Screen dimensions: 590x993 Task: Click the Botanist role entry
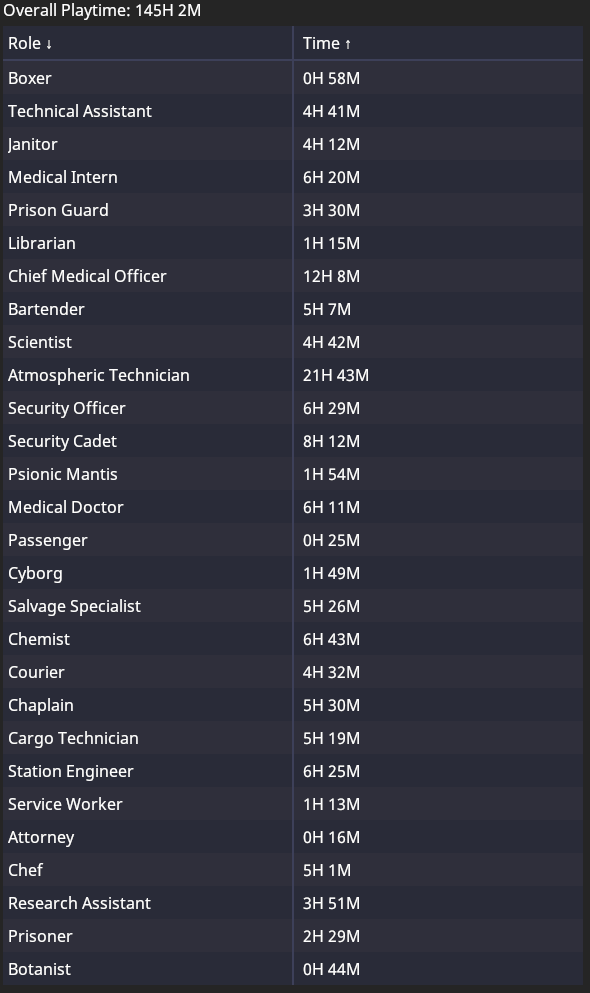coord(39,969)
